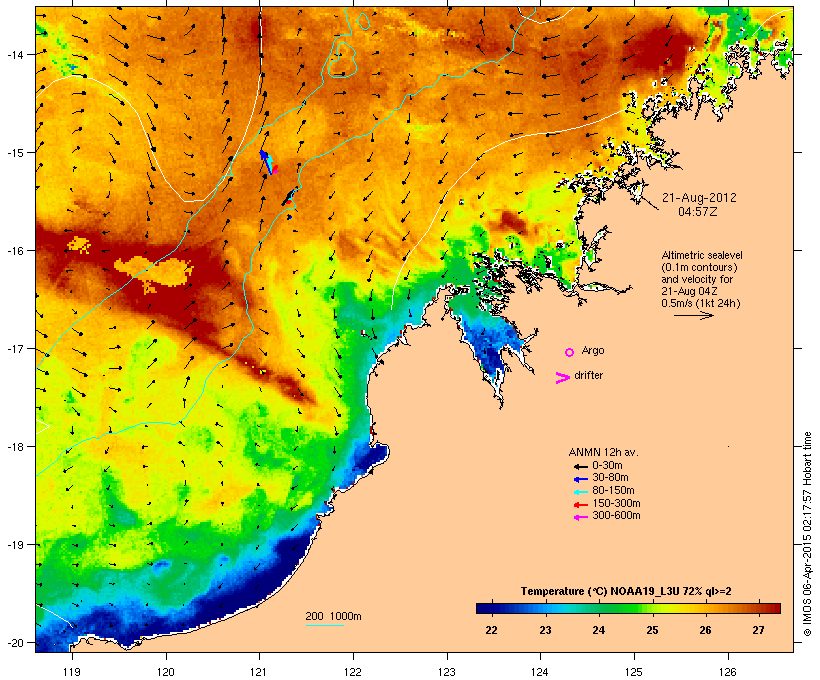Click the colorbar tick label 25
The image size is (820, 680).
(x=652, y=630)
